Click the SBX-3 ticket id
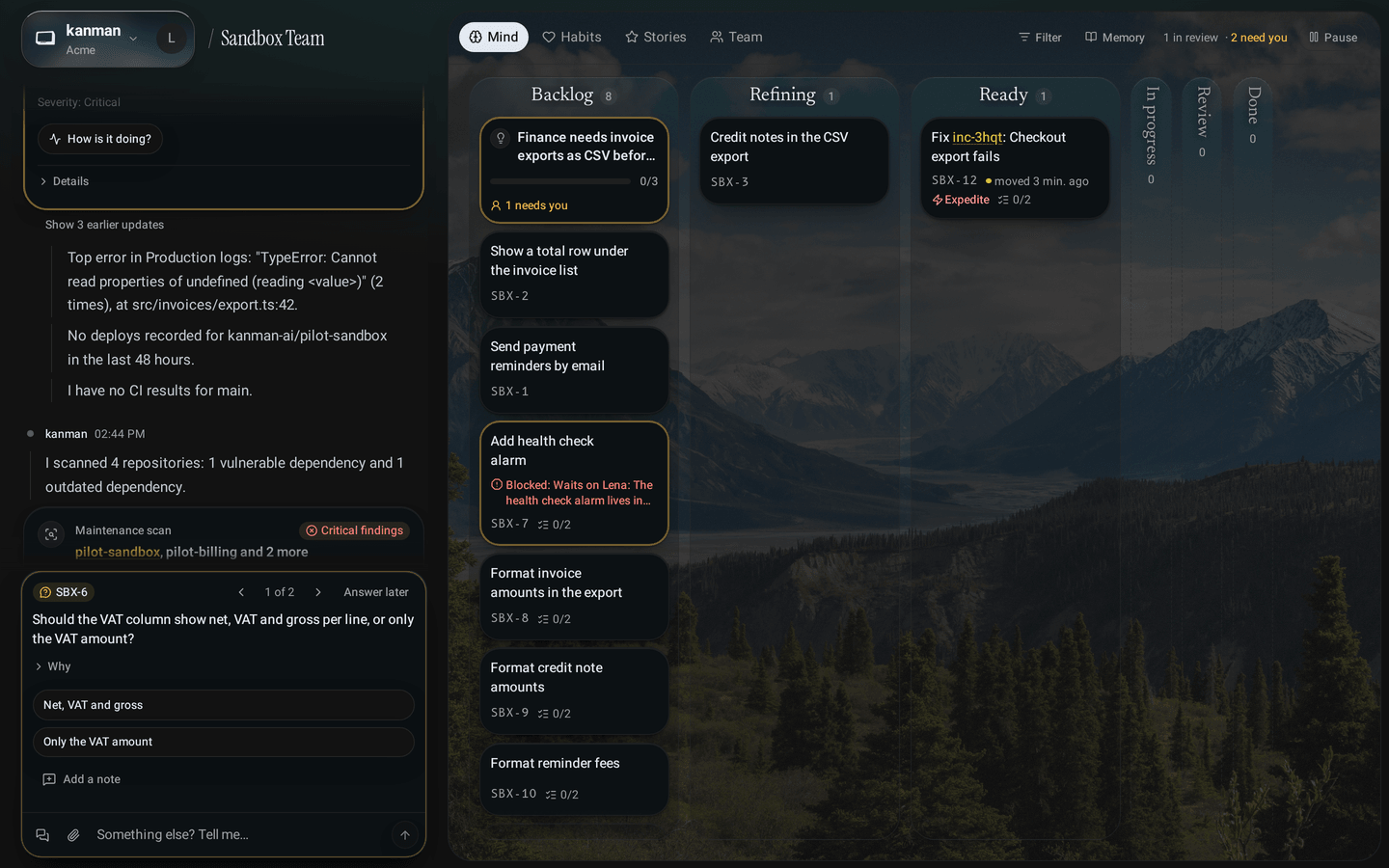Screen dimensions: 1389x868 729,182
